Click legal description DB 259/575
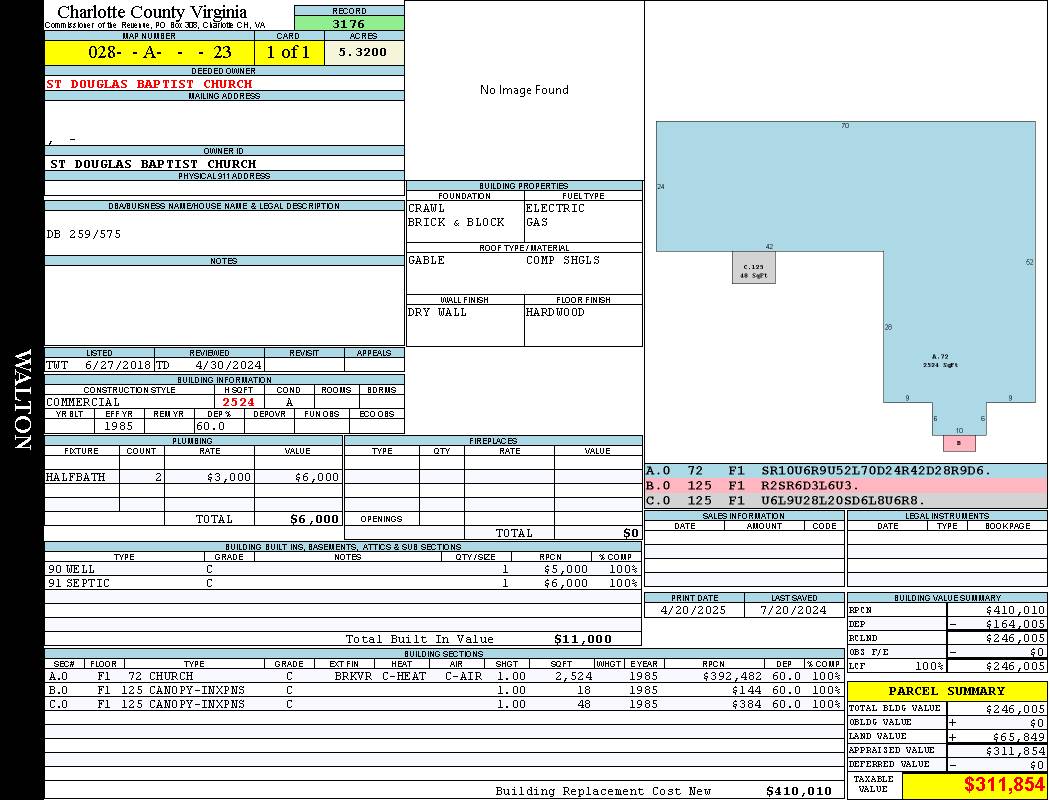 click(84, 234)
